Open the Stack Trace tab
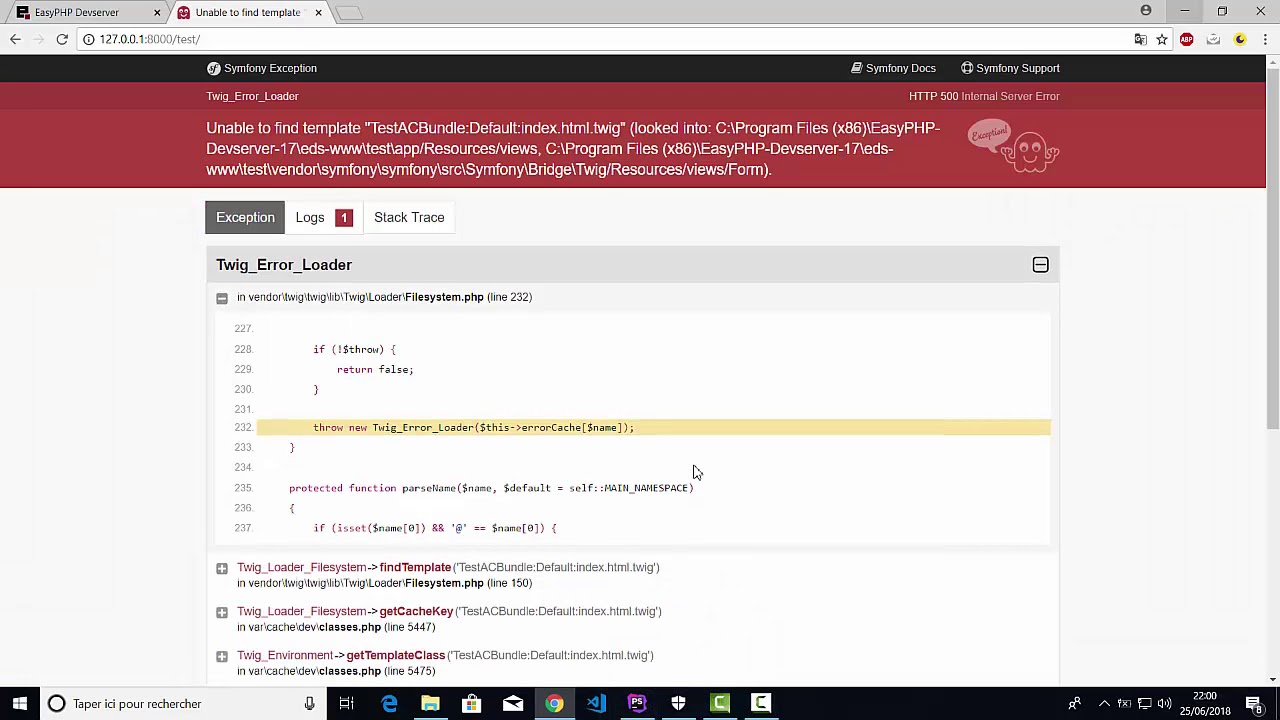Image resolution: width=1280 pixels, height=720 pixels. (x=409, y=217)
